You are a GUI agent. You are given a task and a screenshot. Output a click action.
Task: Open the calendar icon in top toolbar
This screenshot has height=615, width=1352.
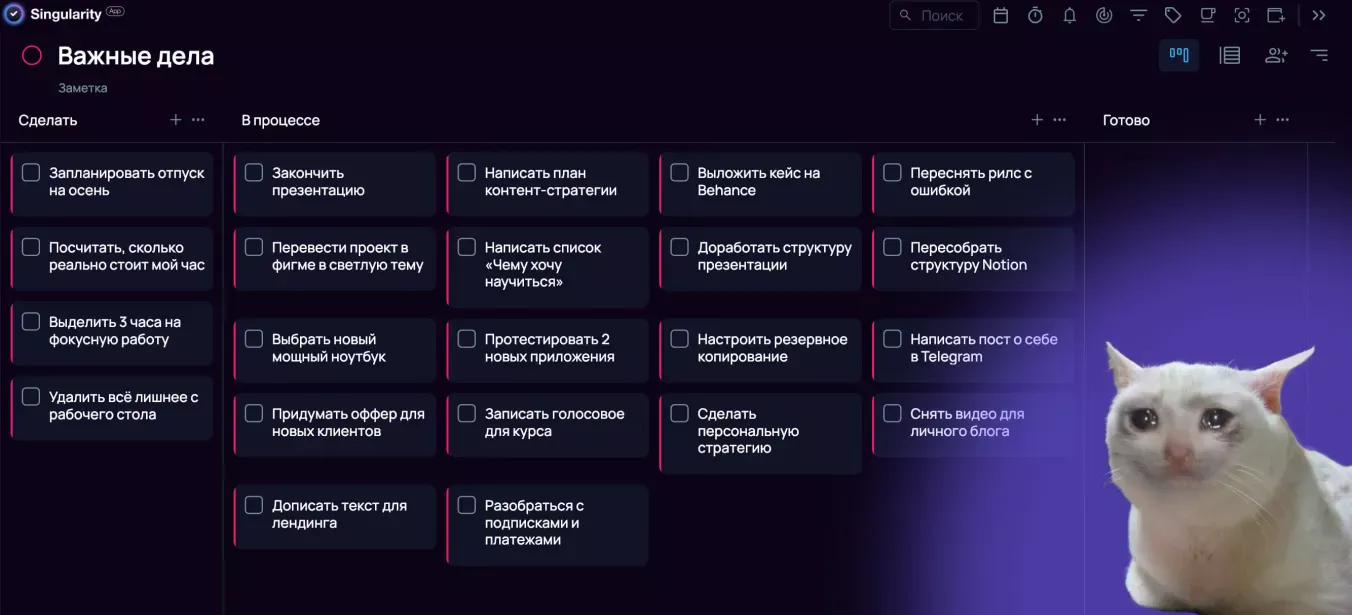pos(1001,15)
